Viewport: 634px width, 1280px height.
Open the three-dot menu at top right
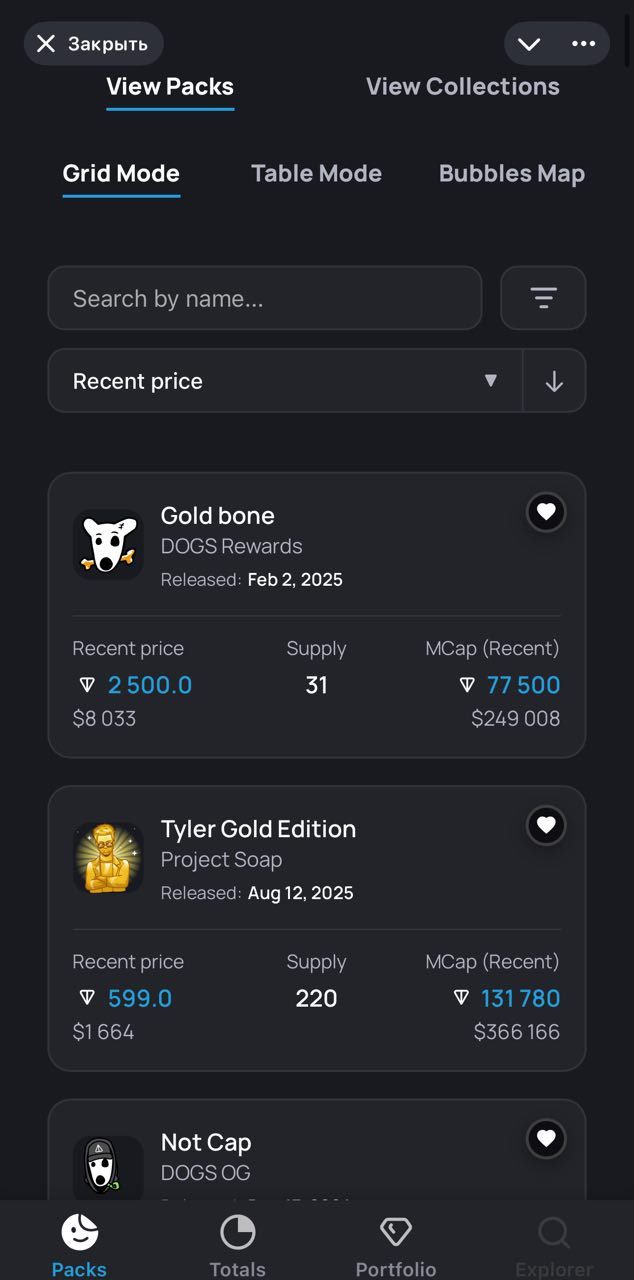coord(585,44)
